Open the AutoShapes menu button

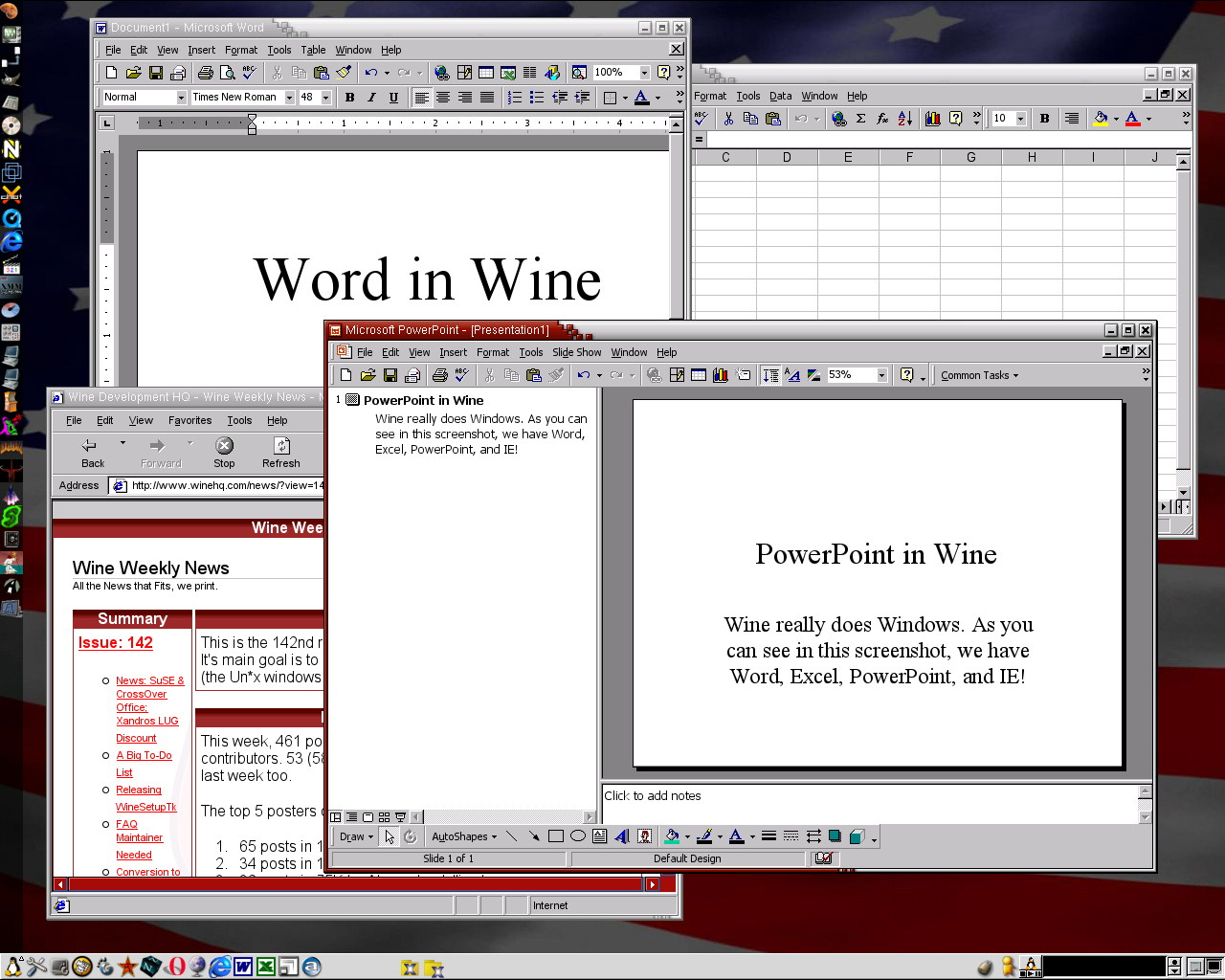[463, 836]
